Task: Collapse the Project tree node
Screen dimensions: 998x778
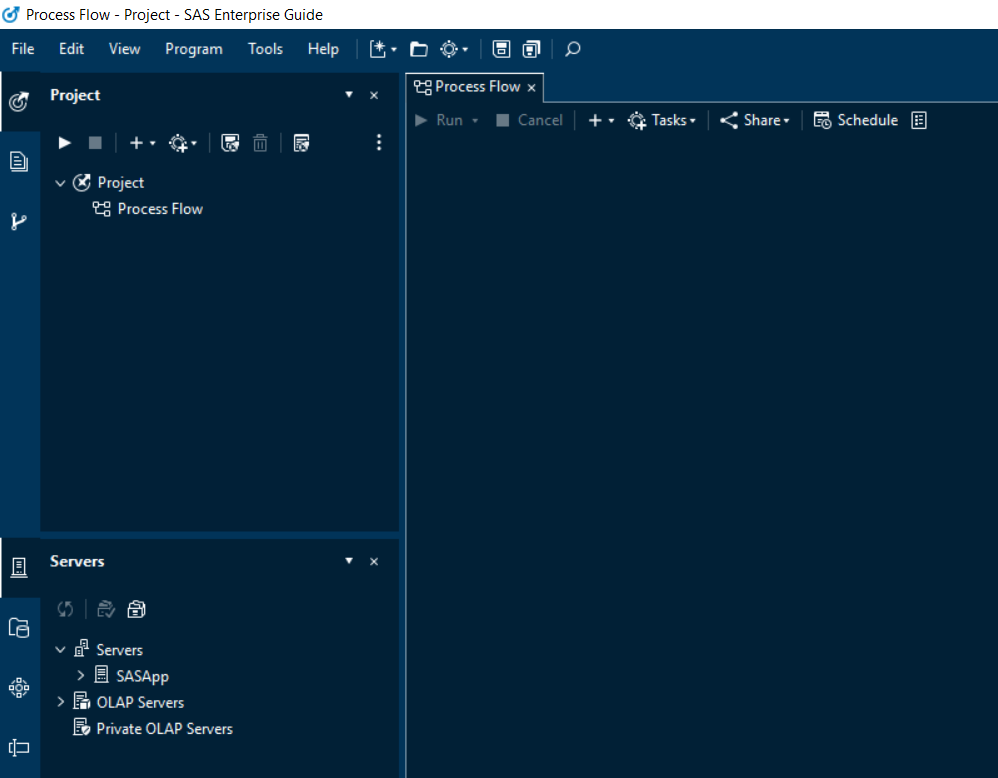Action: click(60, 182)
